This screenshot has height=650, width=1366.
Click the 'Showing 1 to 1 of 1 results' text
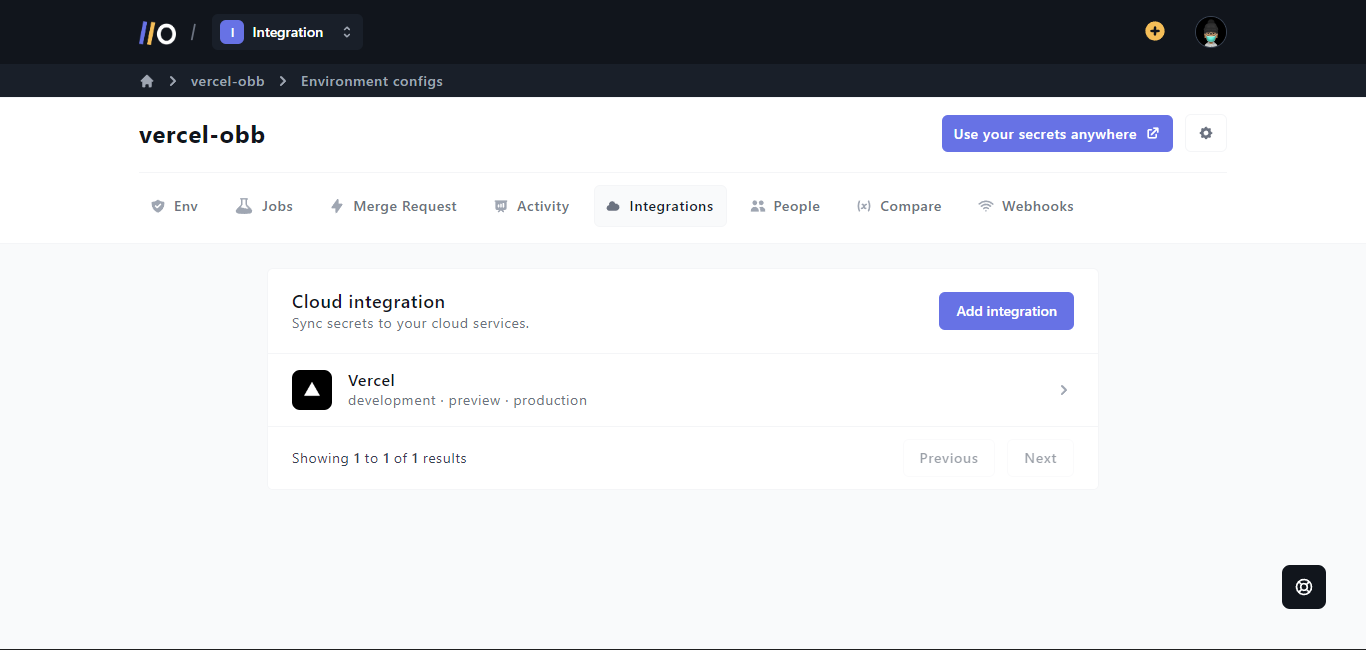379,458
